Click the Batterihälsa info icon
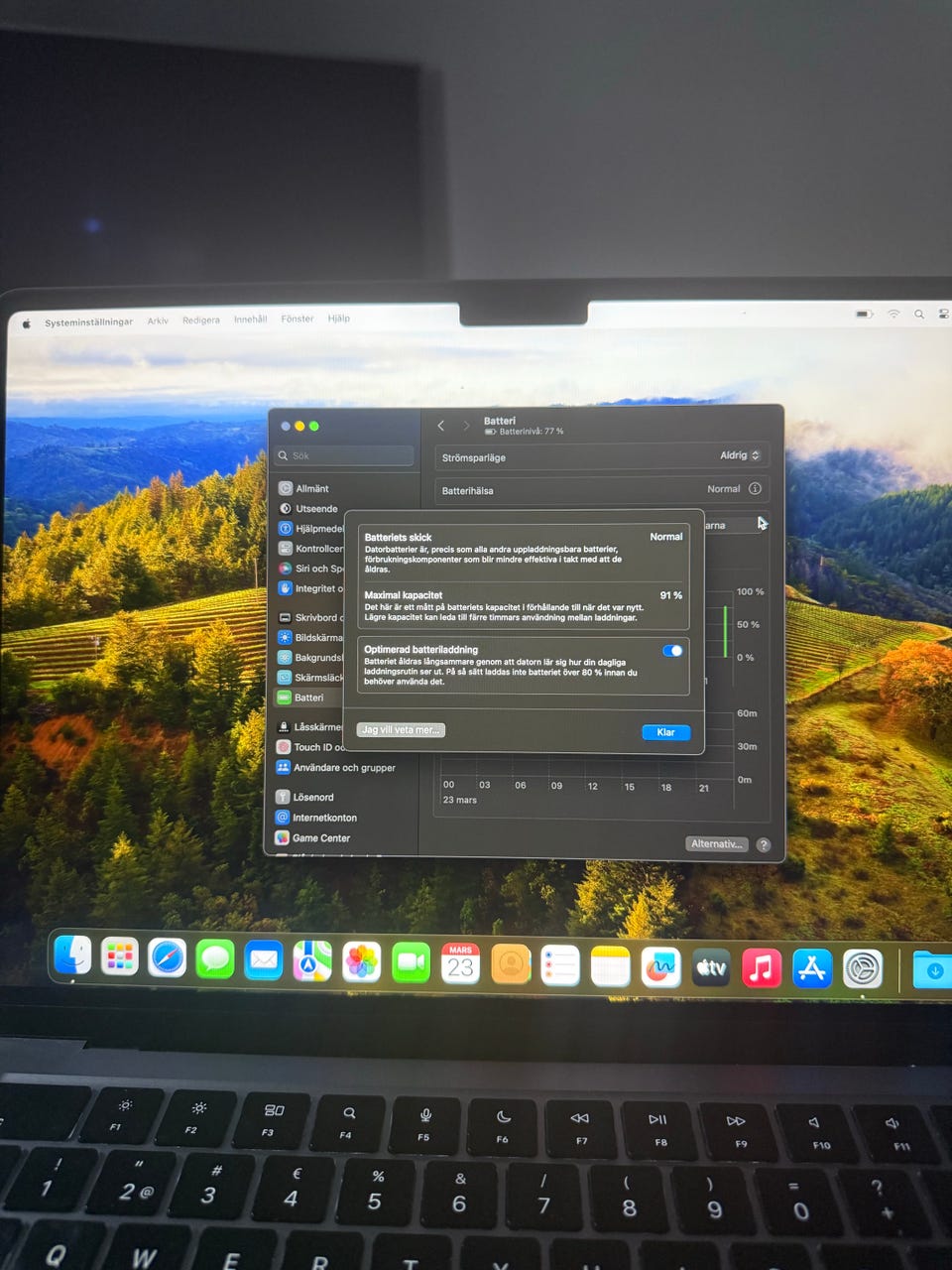The width and height of the screenshot is (952, 1270). [755, 488]
